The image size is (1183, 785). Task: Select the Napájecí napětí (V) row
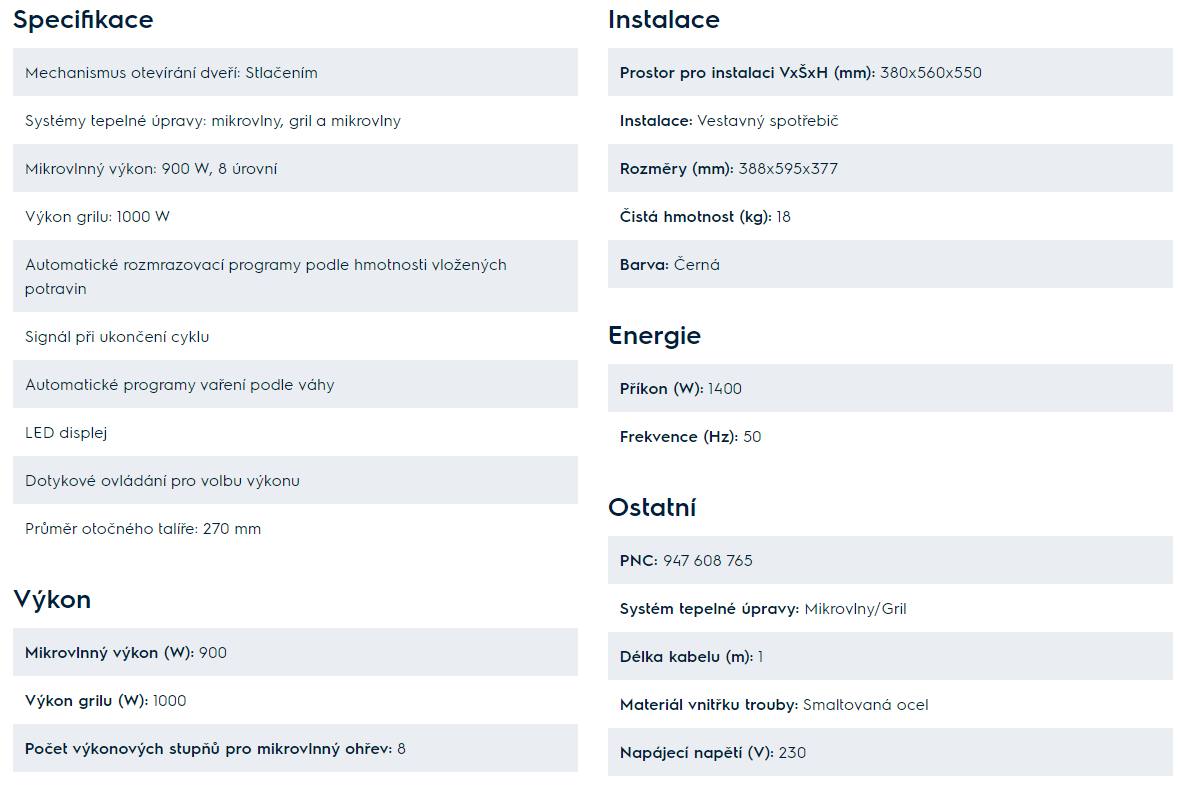890,752
